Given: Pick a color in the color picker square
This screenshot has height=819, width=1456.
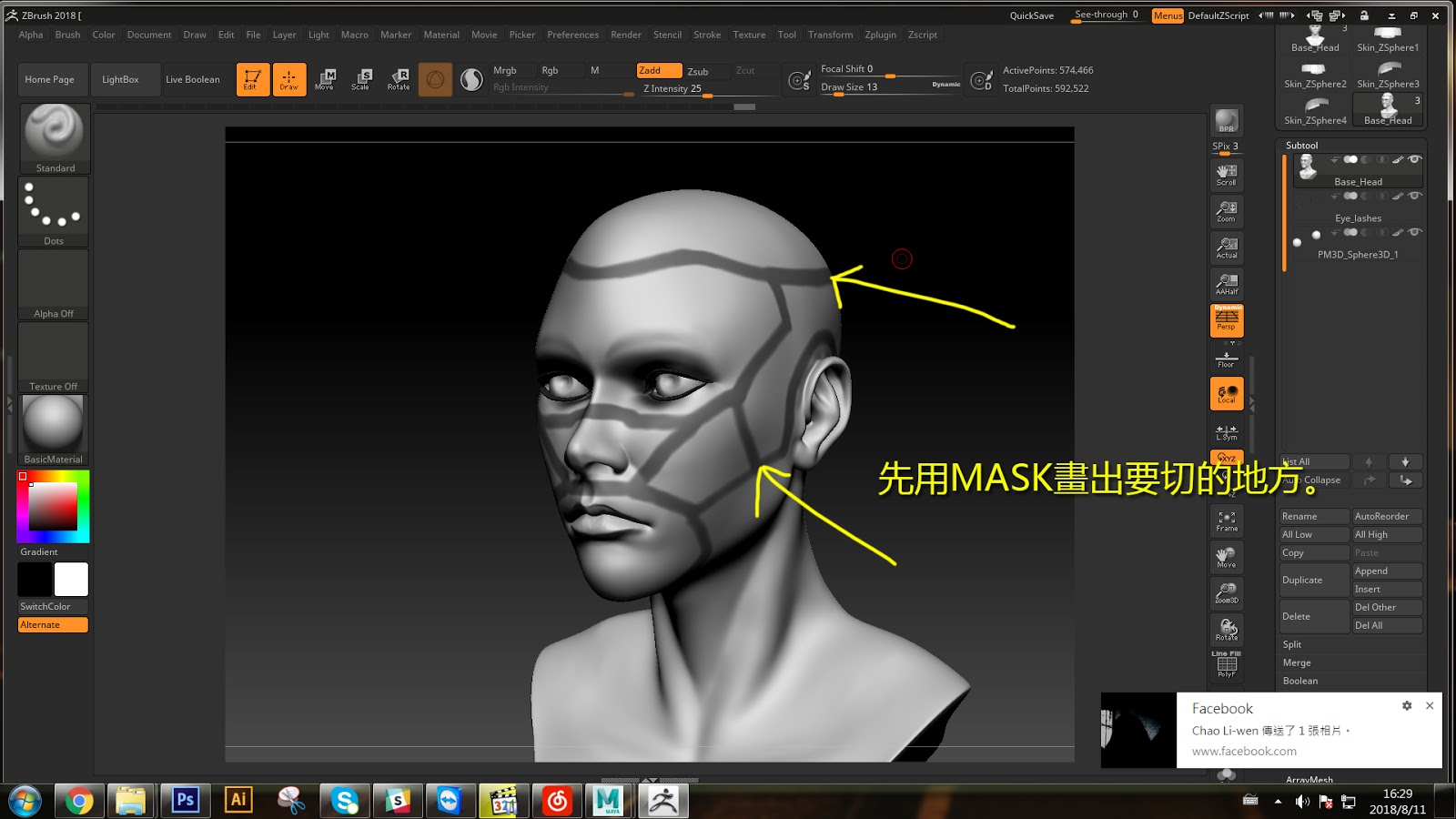Looking at the screenshot, I should (53, 507).
